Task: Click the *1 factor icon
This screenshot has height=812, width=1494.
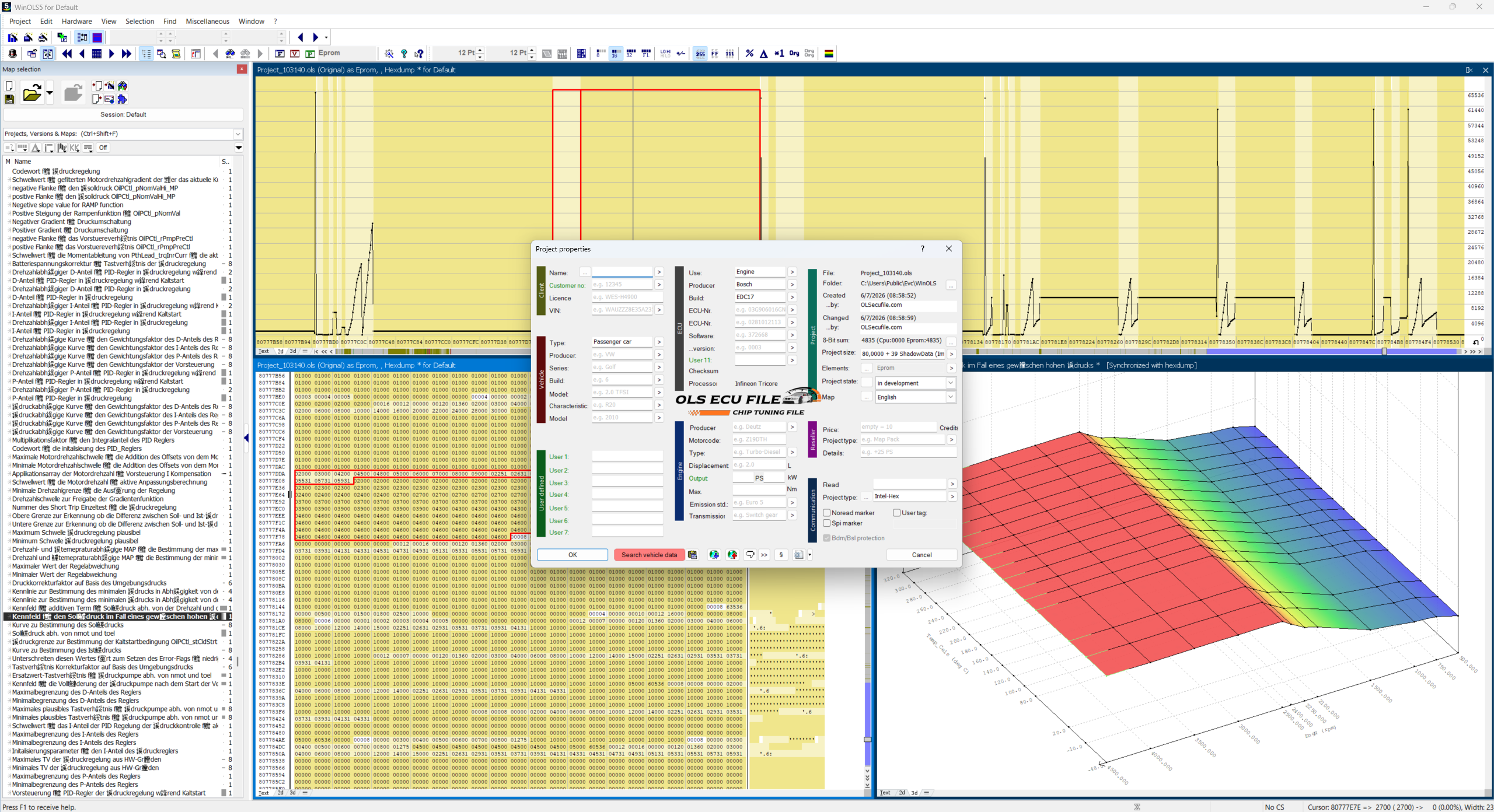Action: click(779, 54)
